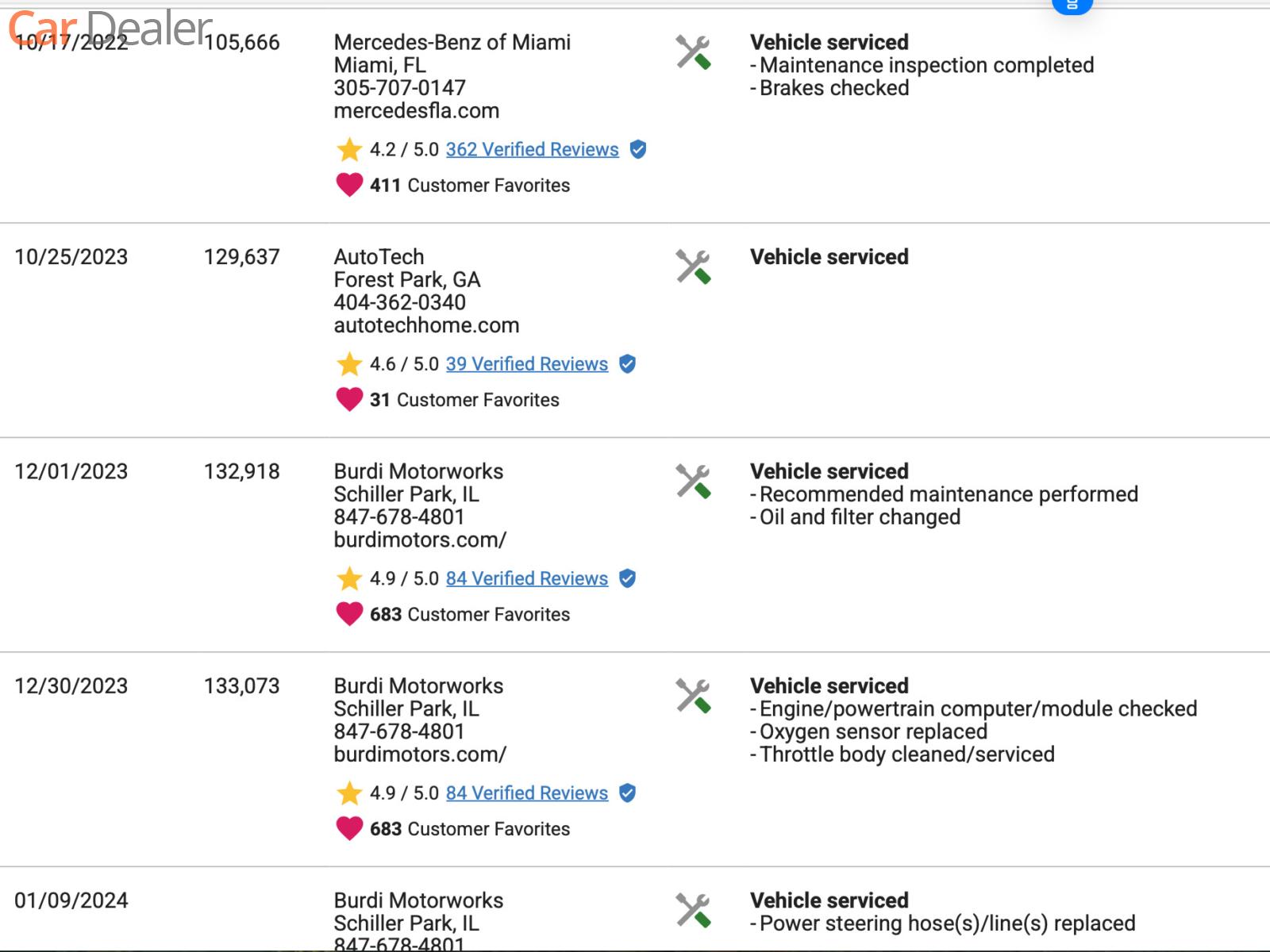This screenshot has width=1270, height=952.
Task: Open 39 Verified Reviews link for AutoTech
Action: pos(526,364)
